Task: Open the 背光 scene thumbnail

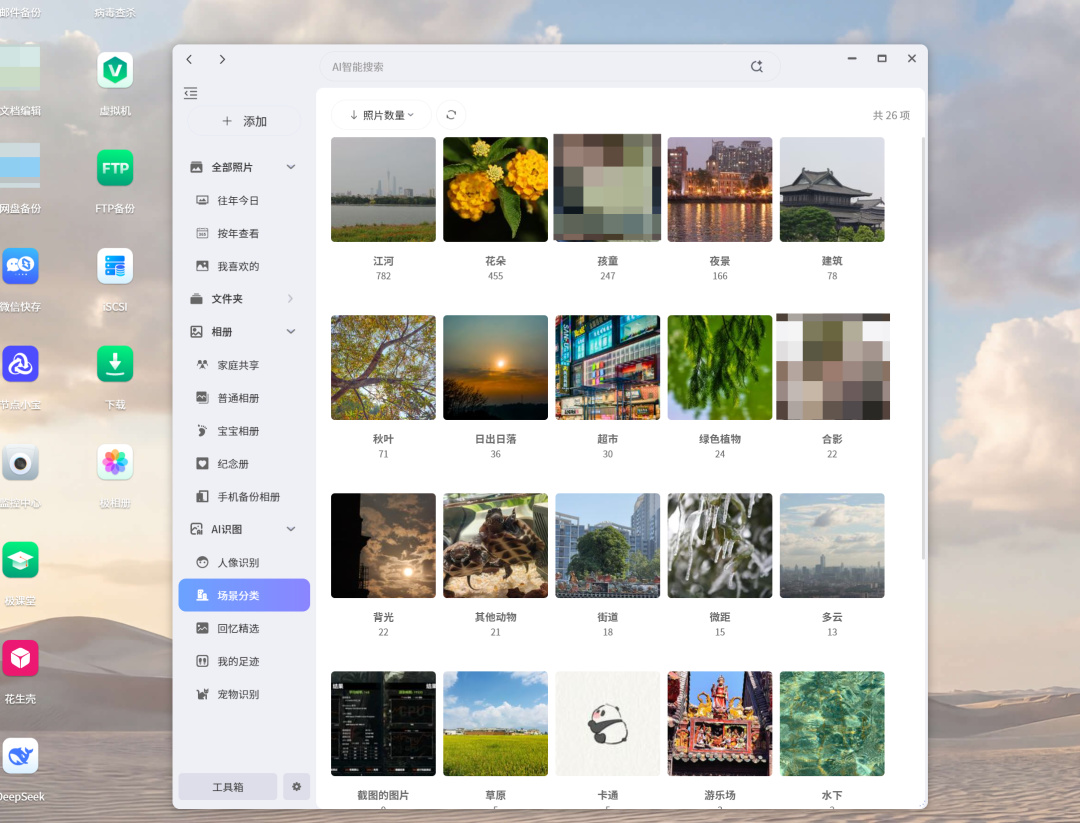Action: pos(383,545)
